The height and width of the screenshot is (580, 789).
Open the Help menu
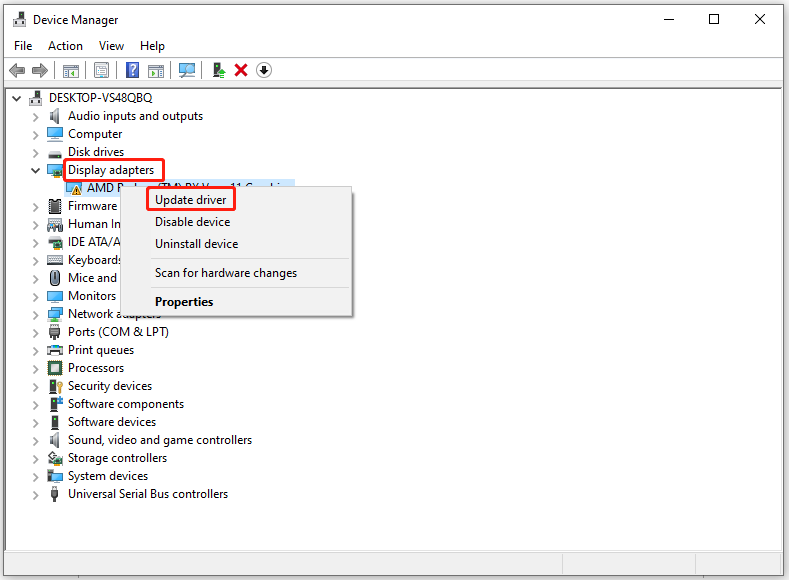pyautogui.click(x=152, y=46)
